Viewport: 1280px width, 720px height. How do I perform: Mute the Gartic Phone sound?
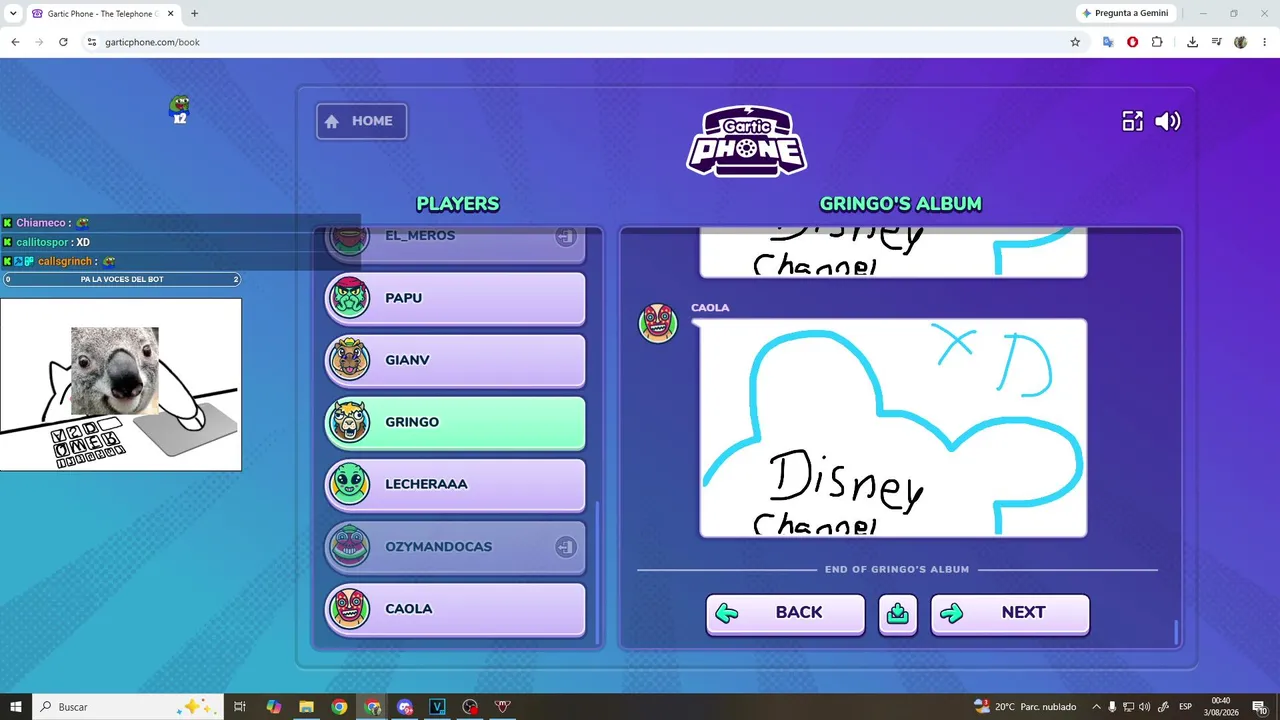tap(1167, 121)
